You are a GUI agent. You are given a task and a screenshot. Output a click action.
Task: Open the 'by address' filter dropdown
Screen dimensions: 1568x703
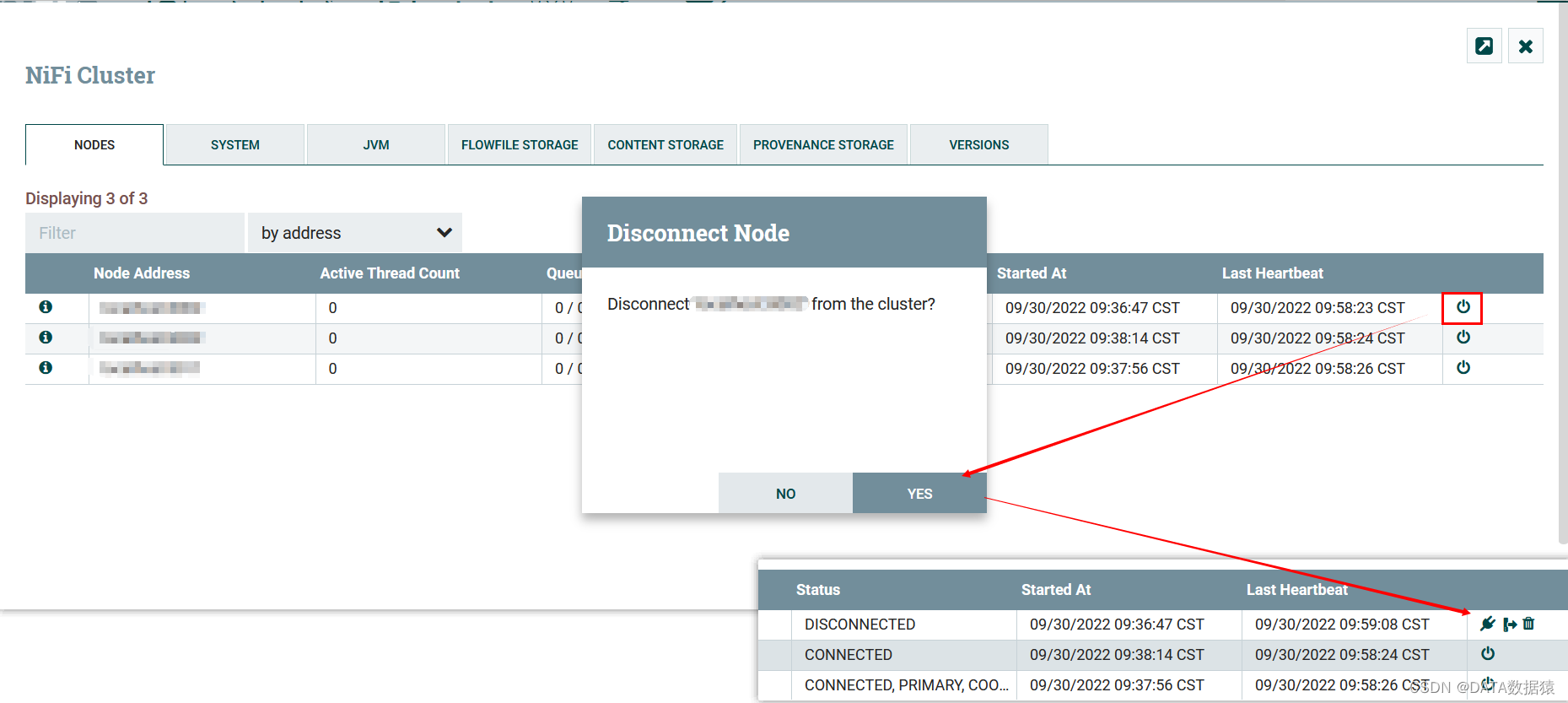click(355, 233)
